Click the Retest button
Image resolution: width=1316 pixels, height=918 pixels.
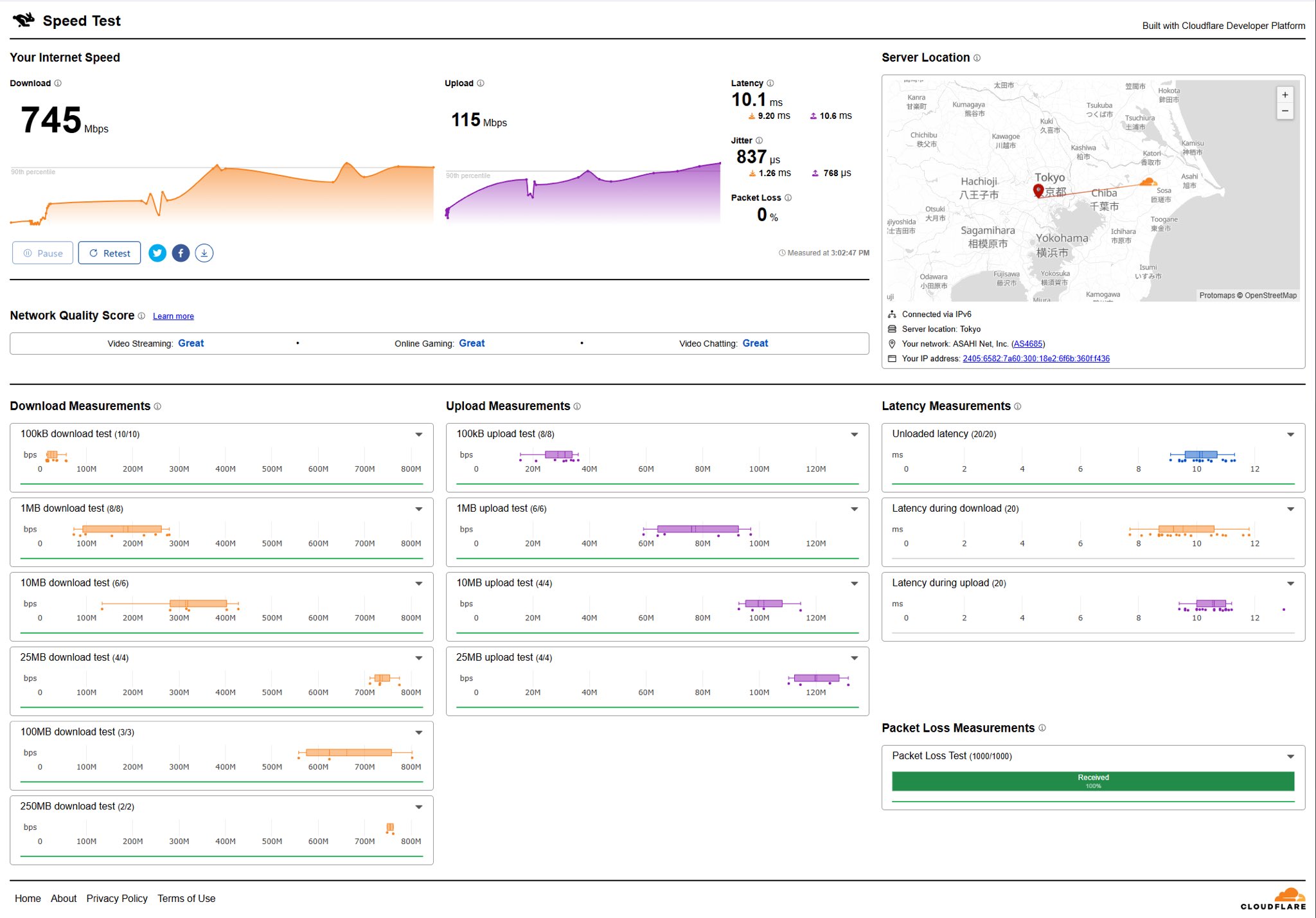click(x=109, y=253)
